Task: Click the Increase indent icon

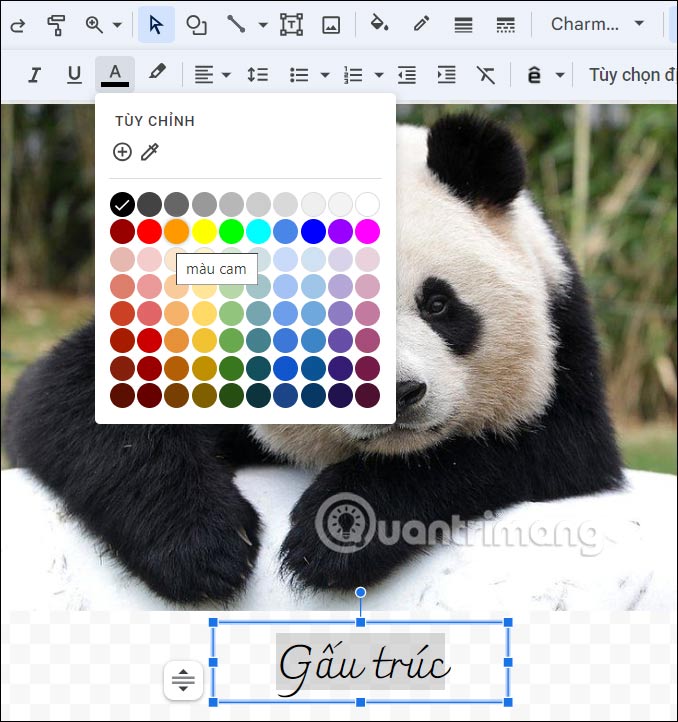Action: [446, 75]
